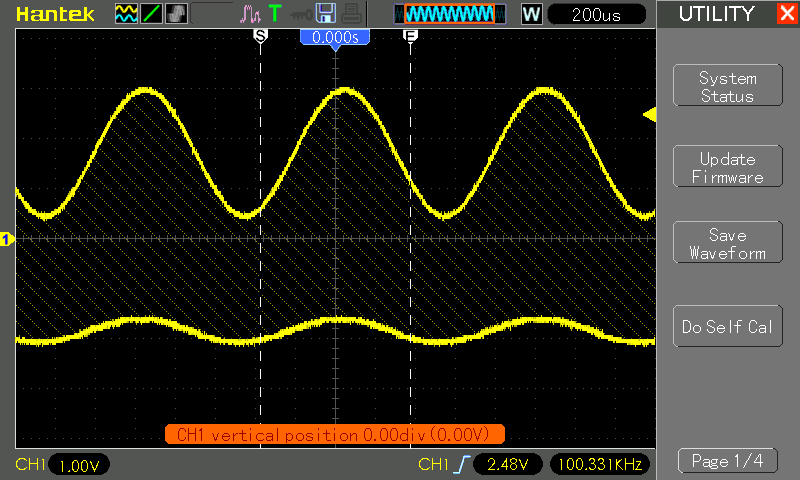Open the 200us timebase setting
This screenshot has height=480, width=800.
(597, 14)
